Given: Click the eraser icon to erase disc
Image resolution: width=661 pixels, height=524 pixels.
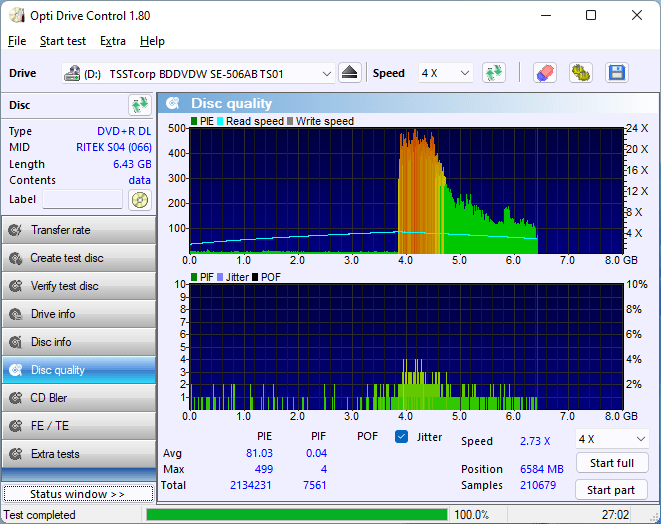Looking at the screenshot, I should point(544,73).
